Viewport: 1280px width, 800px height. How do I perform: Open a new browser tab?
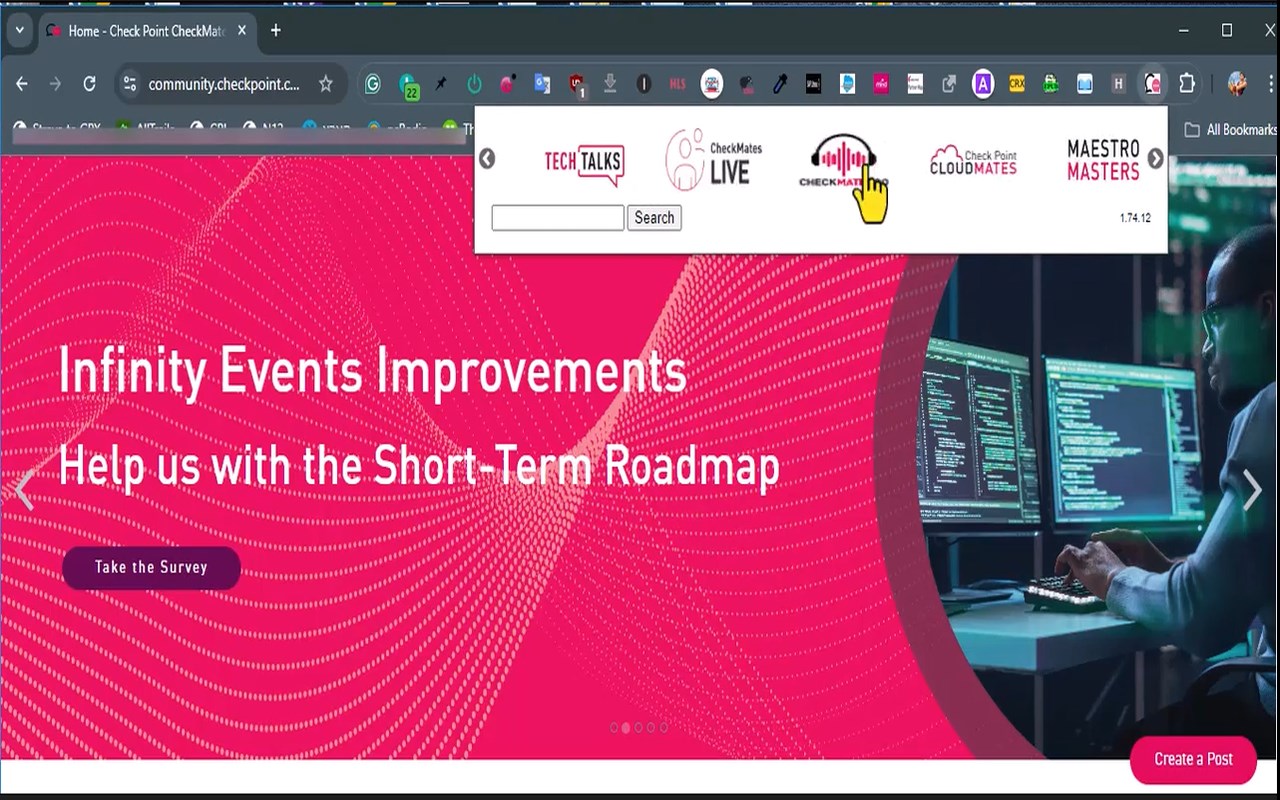pos(275,30)
